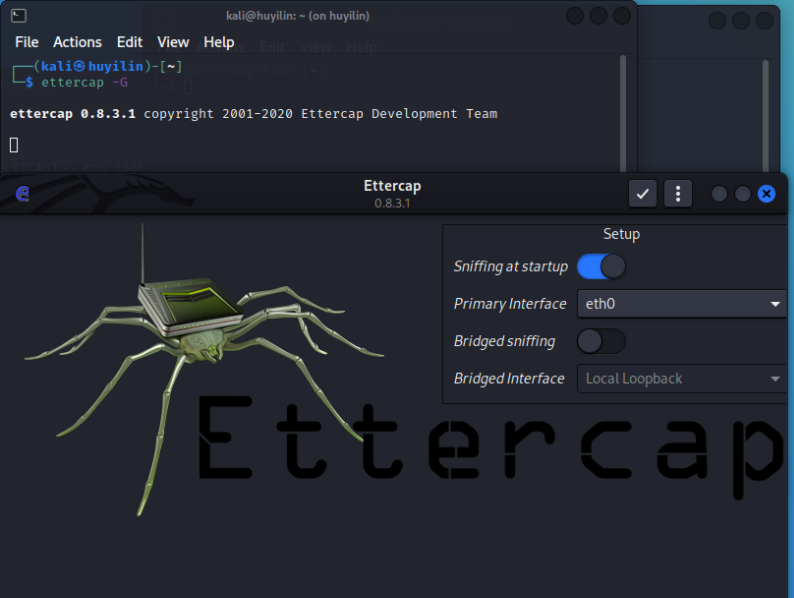Enable the Bridged sniffing switch
This screenshot has width=794, height=598.
(x=601, y=341)
